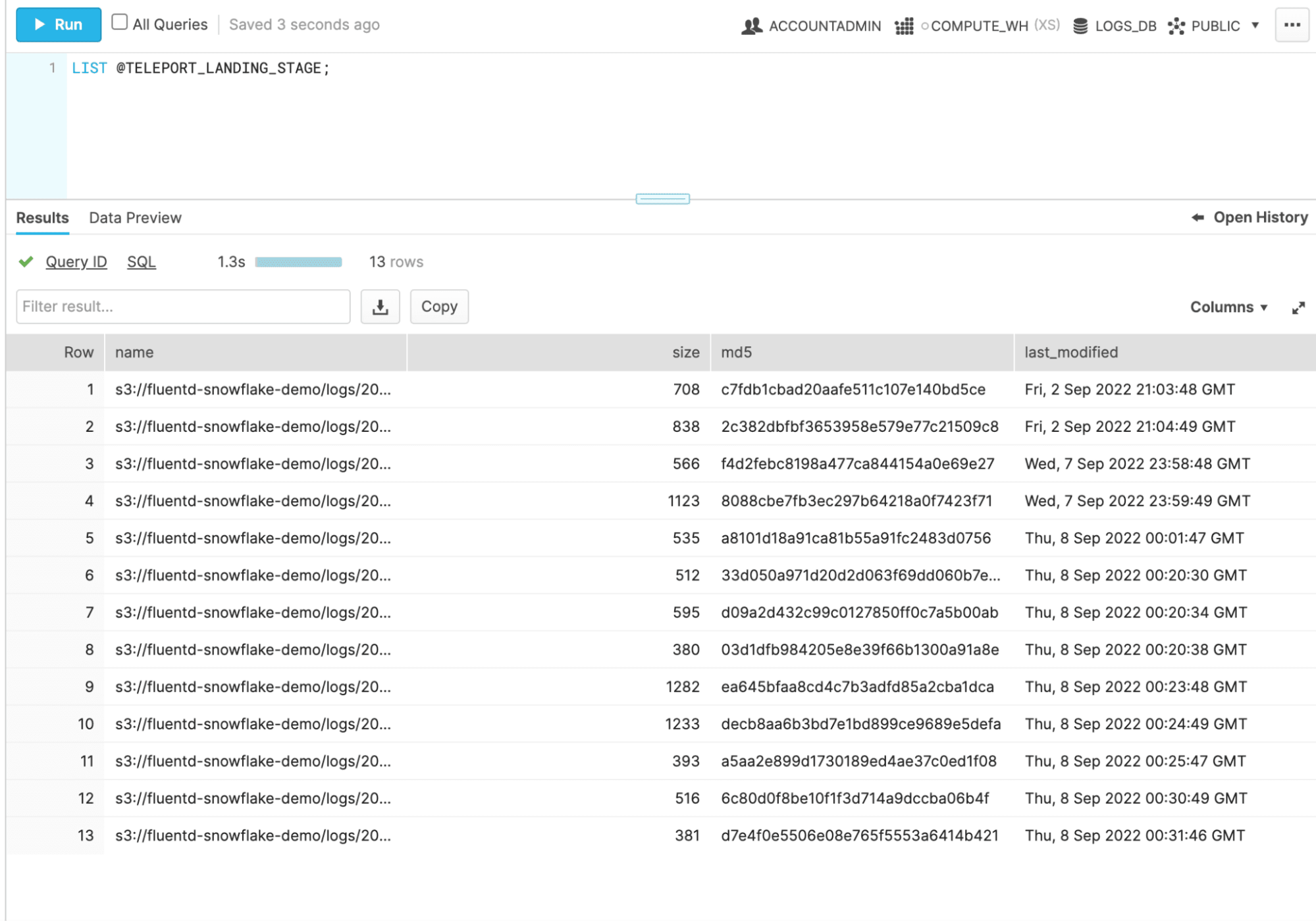This screenshot has width=1316, height=921.
Task: Open the Columns dropdown
Action: tap(1228, 307)
